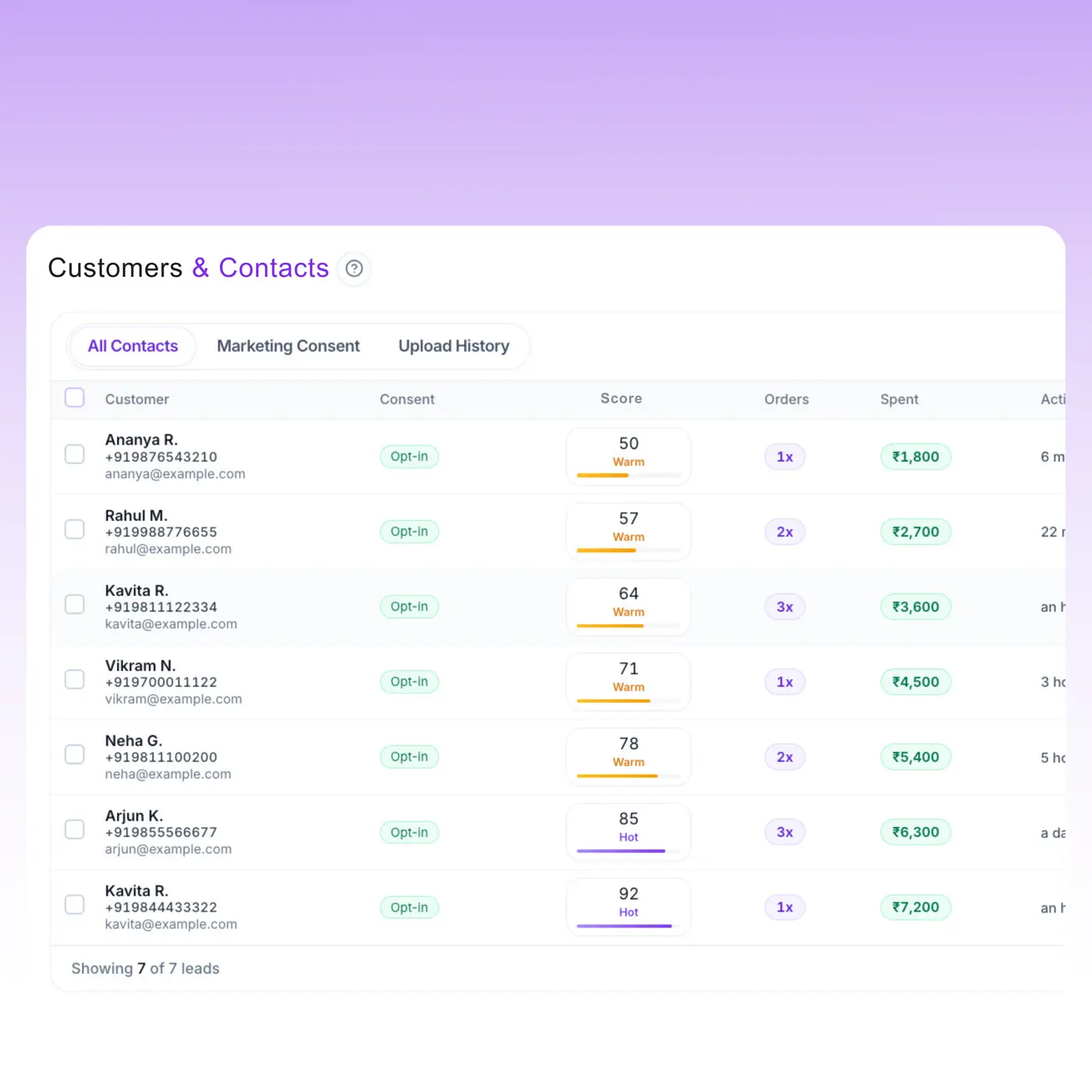The height and width of the screenshot is (1092, 1092).
Task: Click the Spent column header
Action: [899, 399]
